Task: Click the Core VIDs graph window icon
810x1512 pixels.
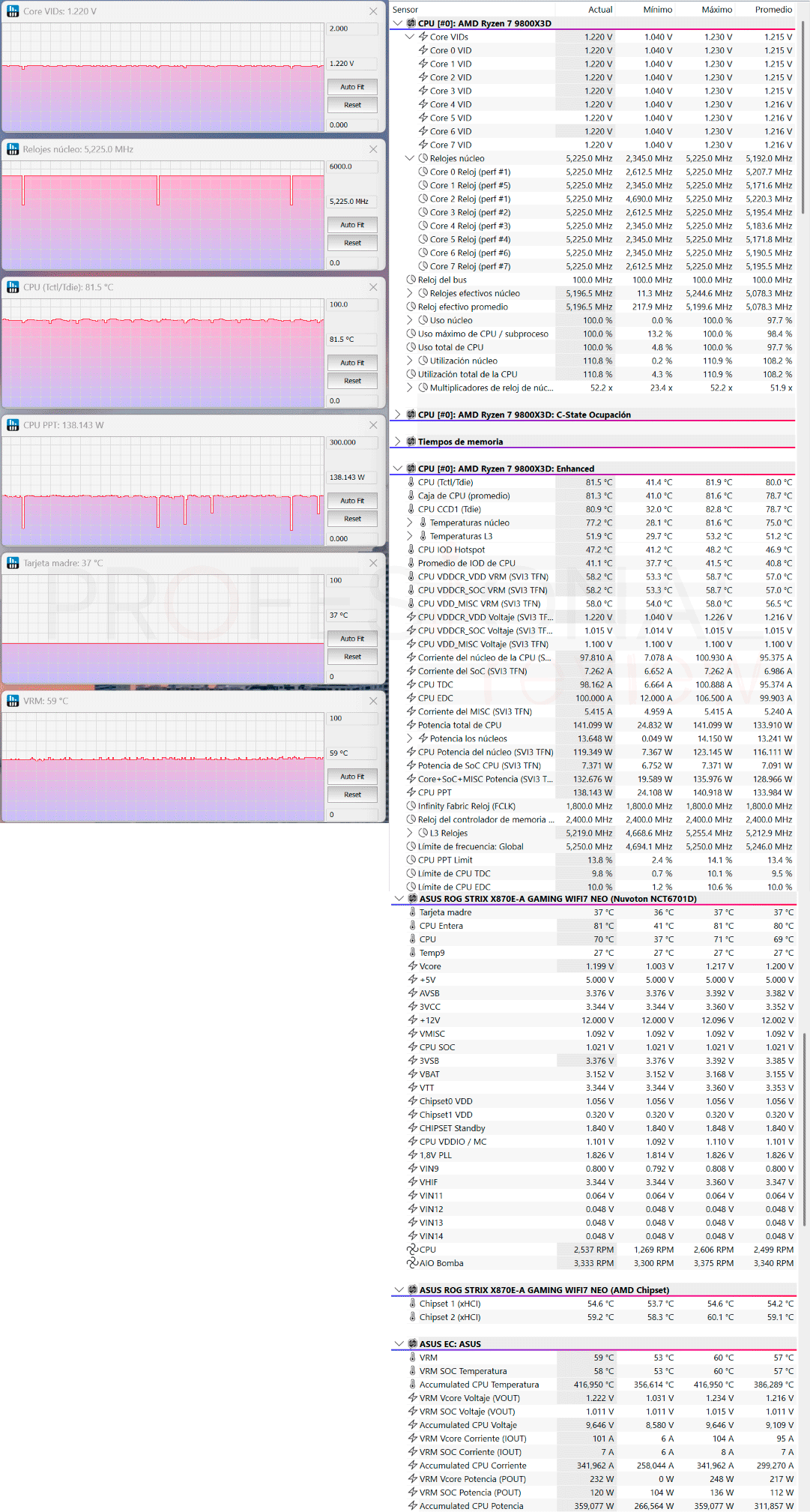Action: pyautogui.click(x=13, y=11)
